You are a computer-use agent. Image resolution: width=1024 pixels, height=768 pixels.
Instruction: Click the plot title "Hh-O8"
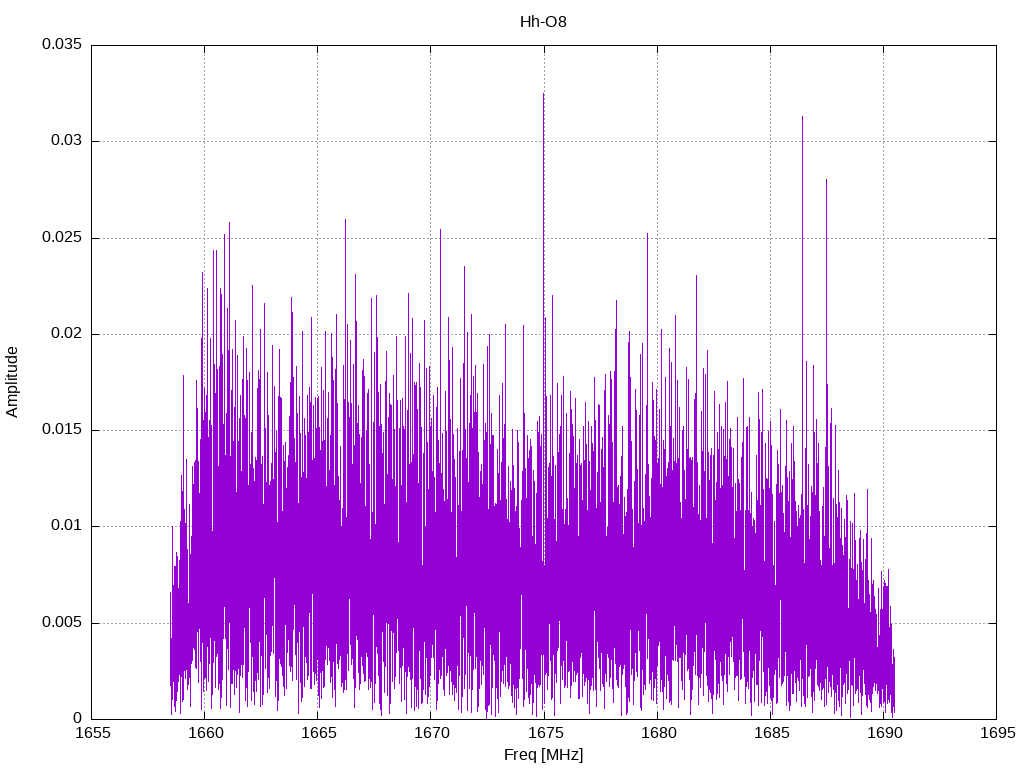[543, 22]
